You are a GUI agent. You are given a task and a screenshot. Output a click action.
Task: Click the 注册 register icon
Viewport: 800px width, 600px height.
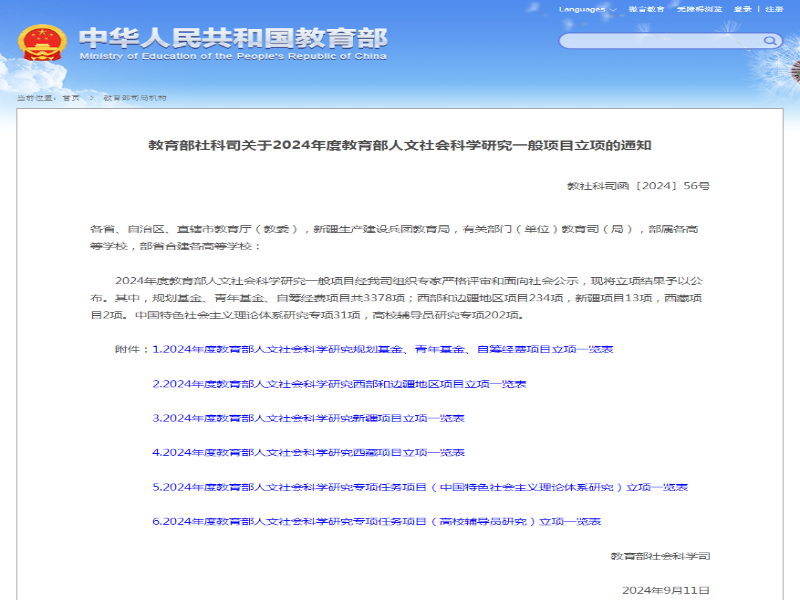(773, 10)
